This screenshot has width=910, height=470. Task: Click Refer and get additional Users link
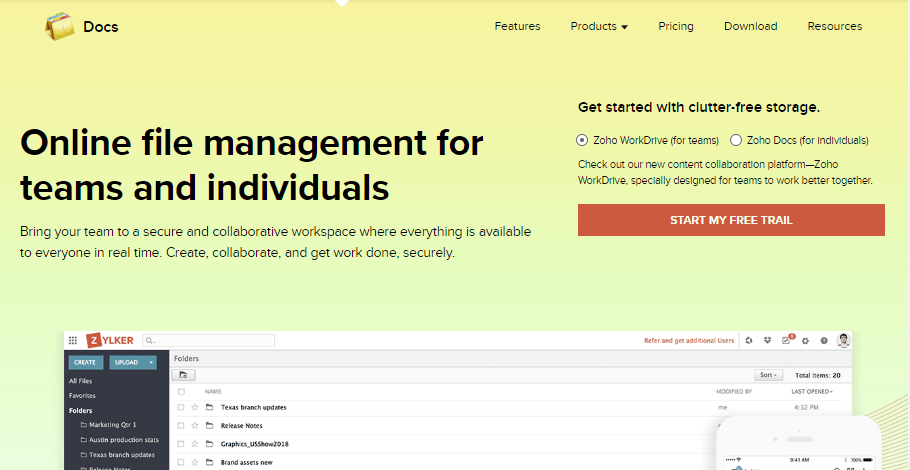coord(689,341)
